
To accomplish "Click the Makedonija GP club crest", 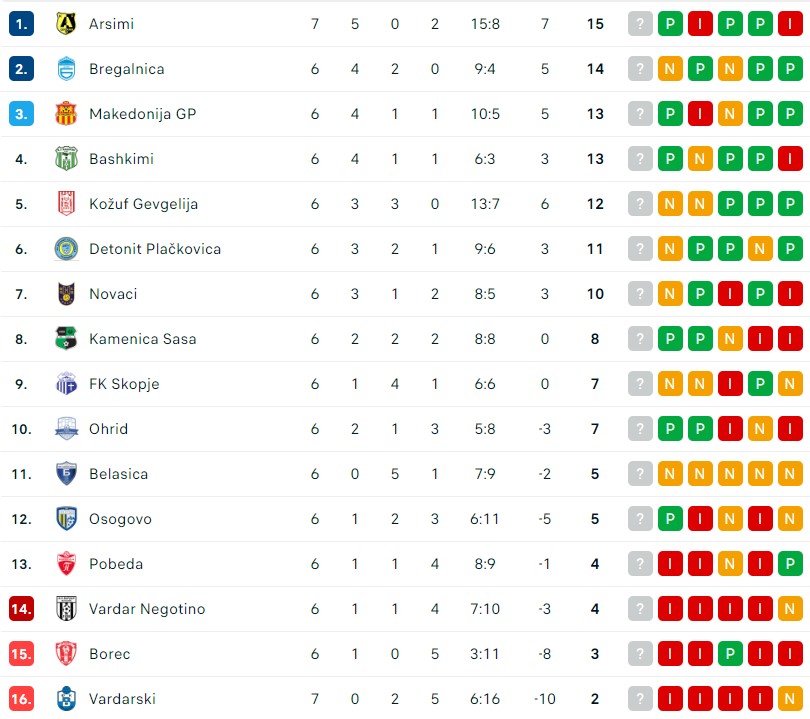I will click(65, 114).
